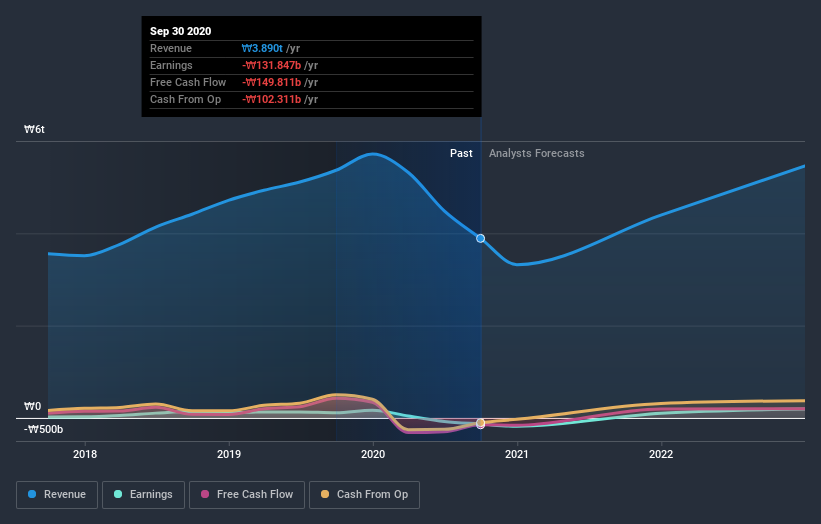The image size is (821, 524).
Task: Select the Revenue data point marker on blue line
Action: 480,239
